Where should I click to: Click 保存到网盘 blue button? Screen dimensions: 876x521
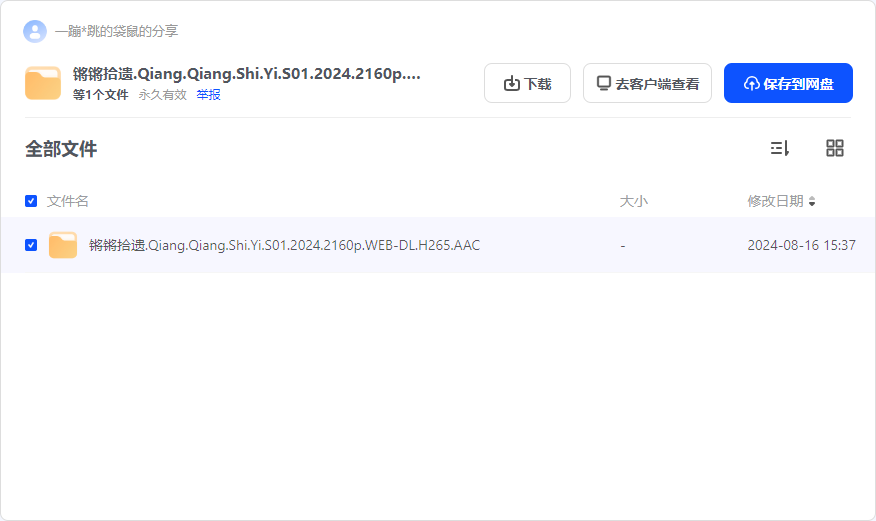coord(788,83)
